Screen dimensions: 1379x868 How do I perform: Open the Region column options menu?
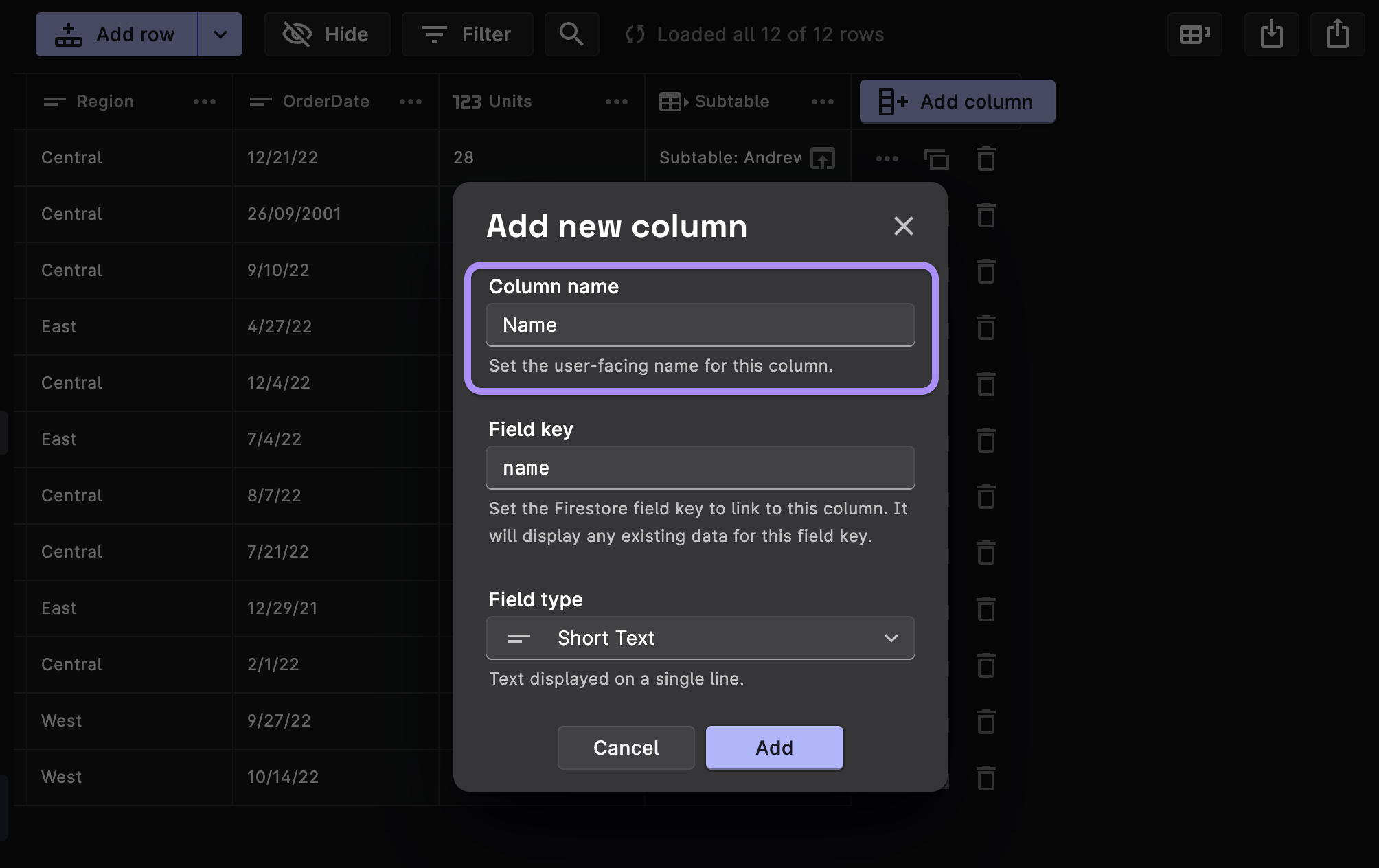pos(204,102)
